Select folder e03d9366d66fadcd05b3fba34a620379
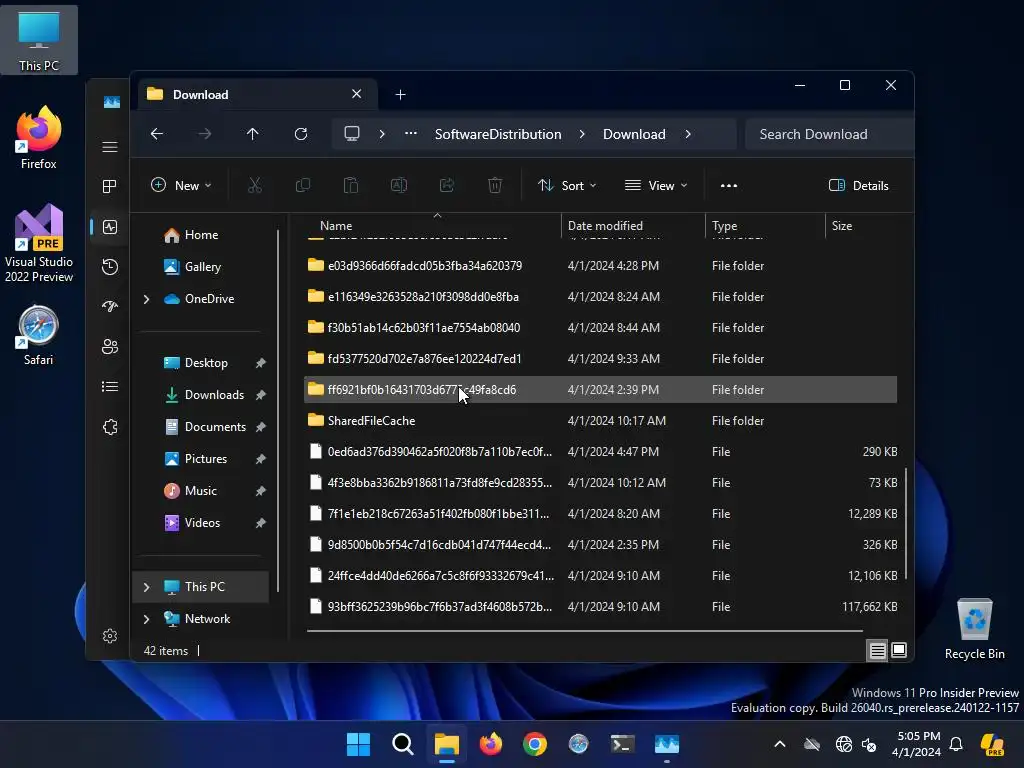 click(600, 266)
